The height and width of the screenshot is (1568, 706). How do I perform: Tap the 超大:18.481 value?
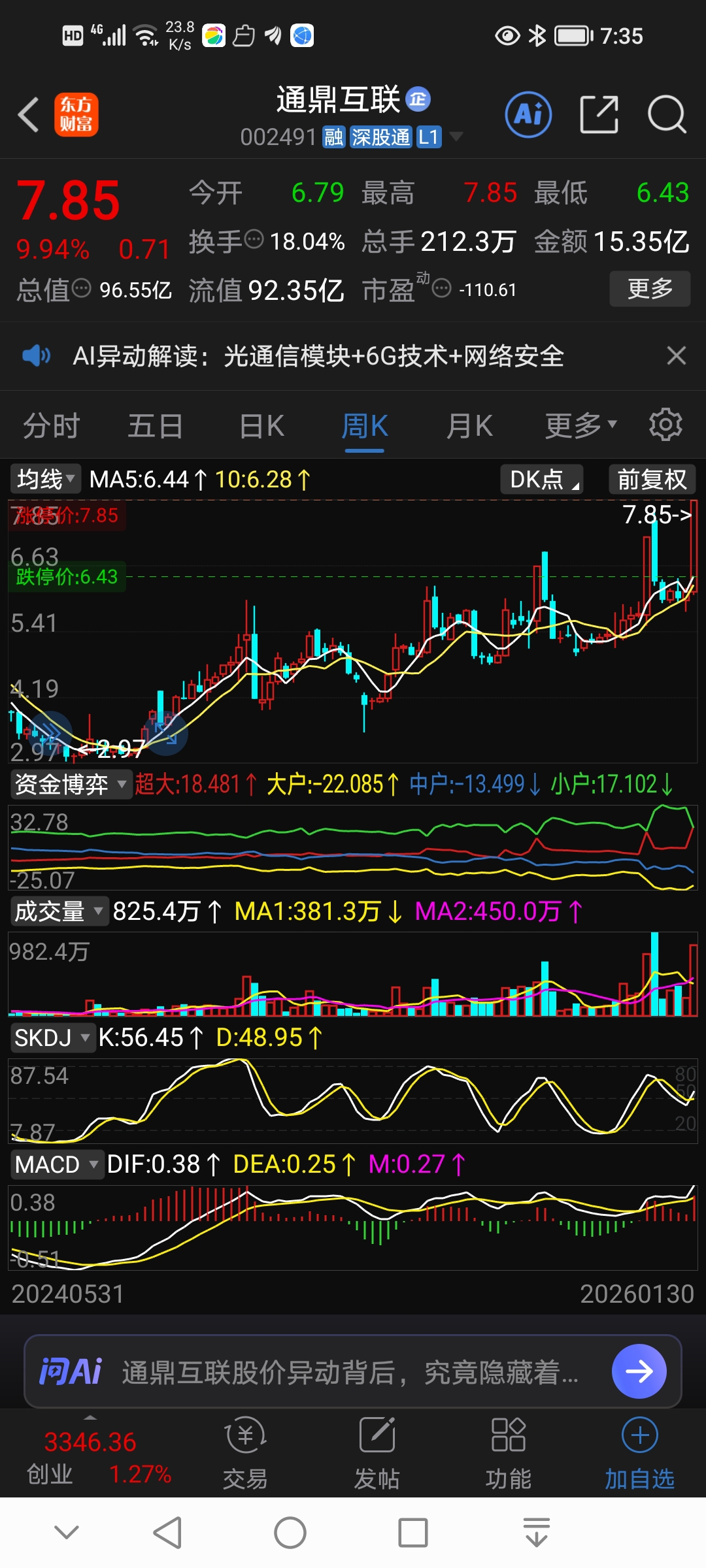click(195, 784)
